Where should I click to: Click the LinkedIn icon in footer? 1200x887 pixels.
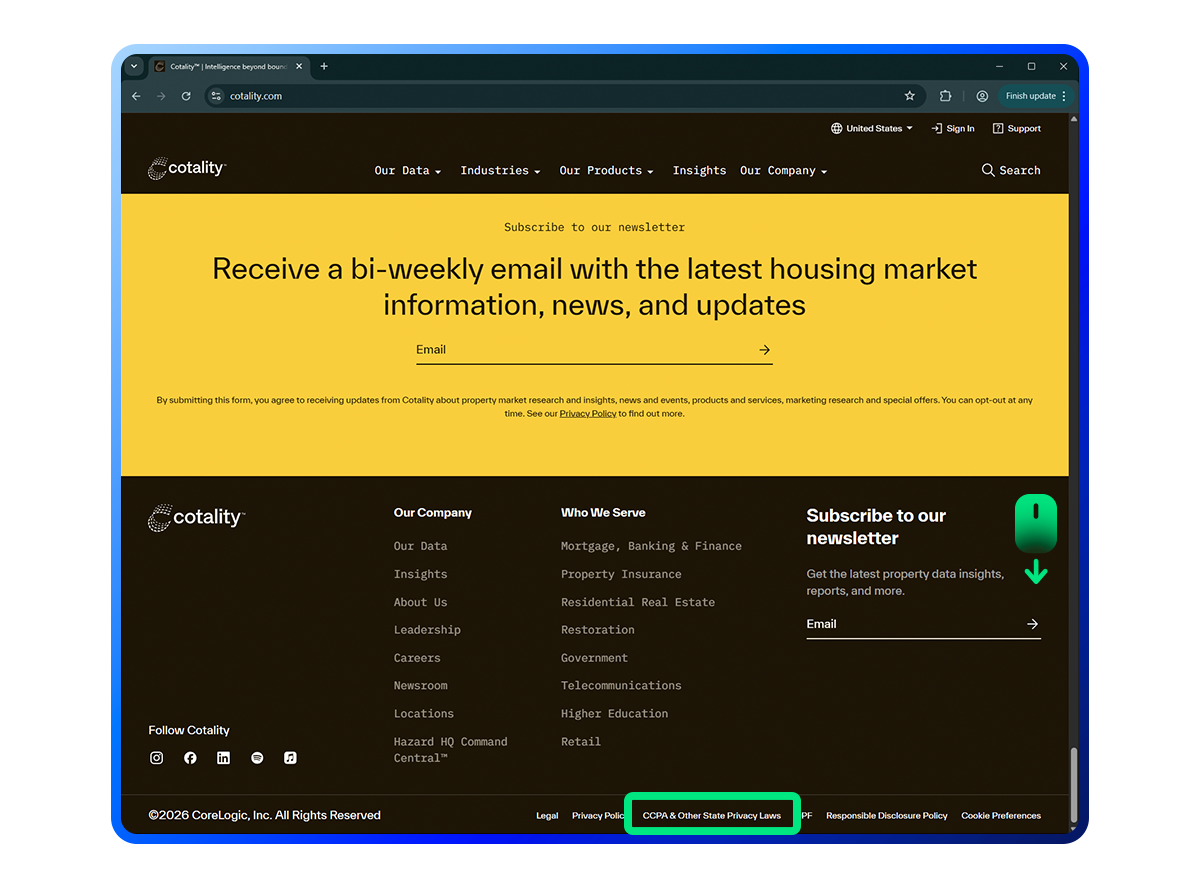click(x=223, y=758)
